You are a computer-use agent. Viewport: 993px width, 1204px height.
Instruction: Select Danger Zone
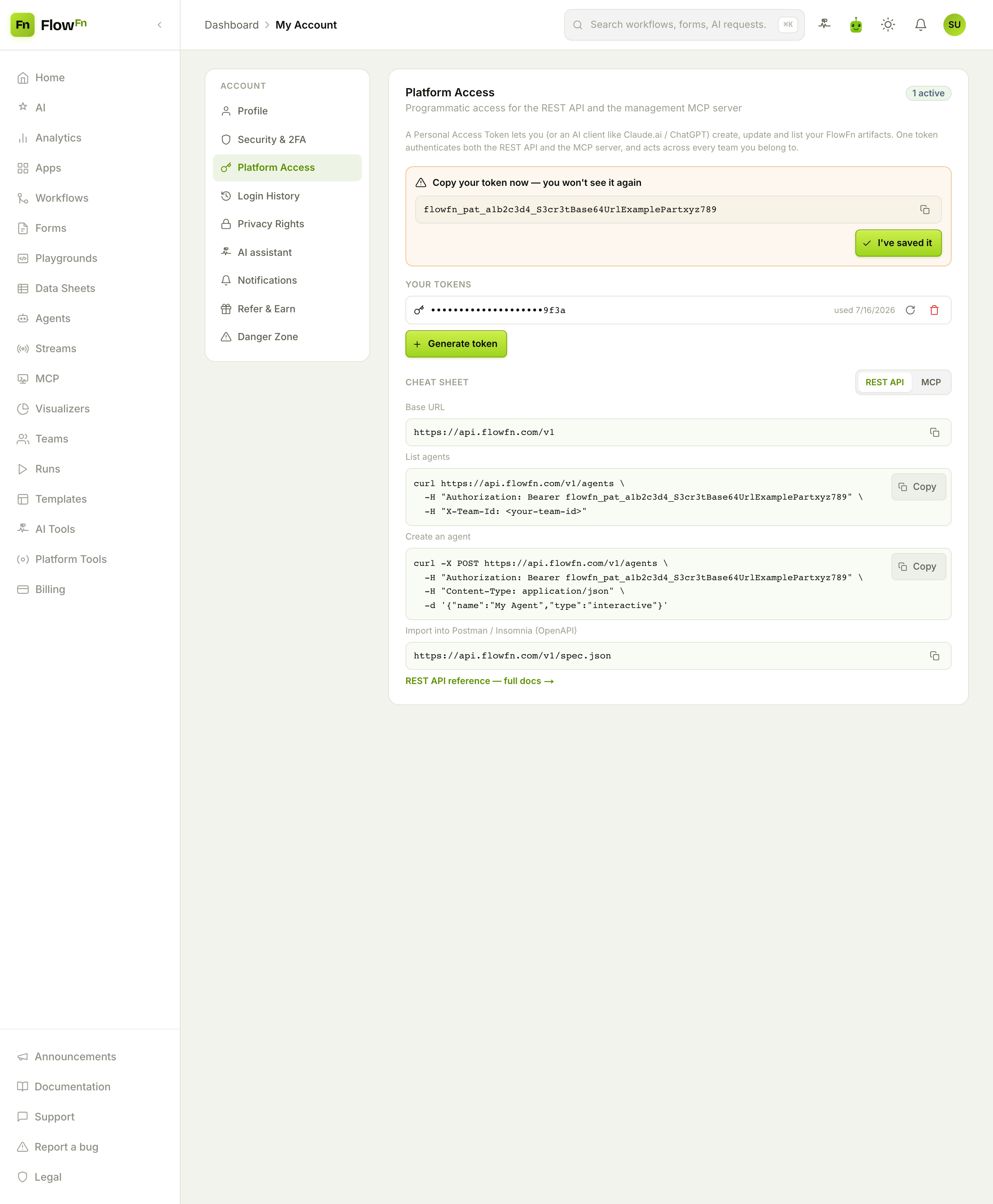(x=287, y=337)
